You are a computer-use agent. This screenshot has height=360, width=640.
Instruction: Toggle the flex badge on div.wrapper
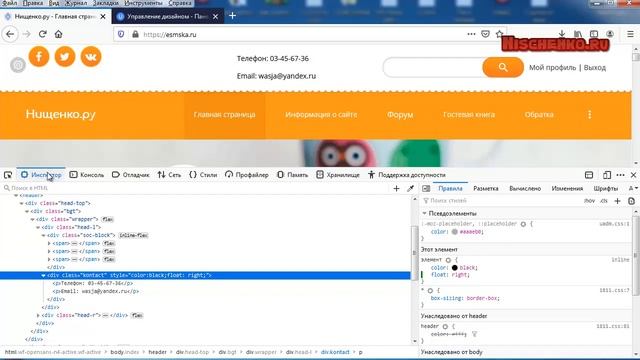pyautogui.click(x=107, y=219)
